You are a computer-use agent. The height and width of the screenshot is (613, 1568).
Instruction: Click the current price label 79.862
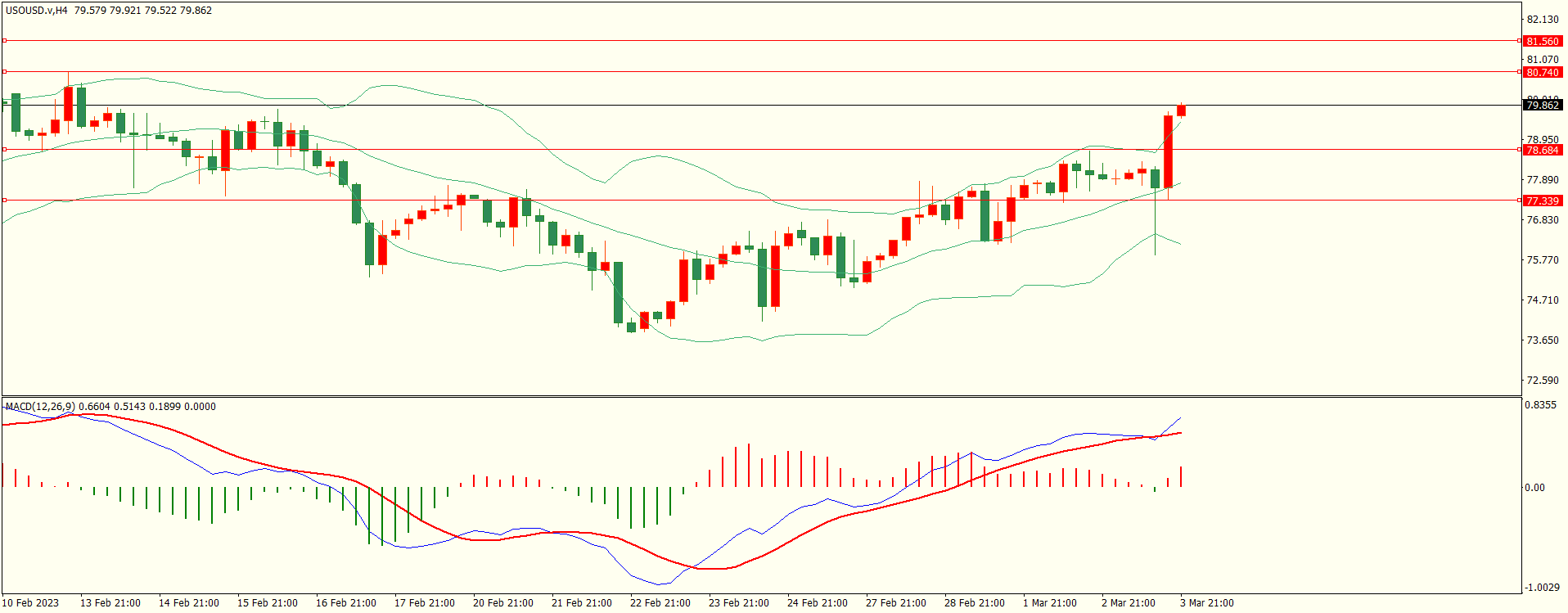[1542, 105]
